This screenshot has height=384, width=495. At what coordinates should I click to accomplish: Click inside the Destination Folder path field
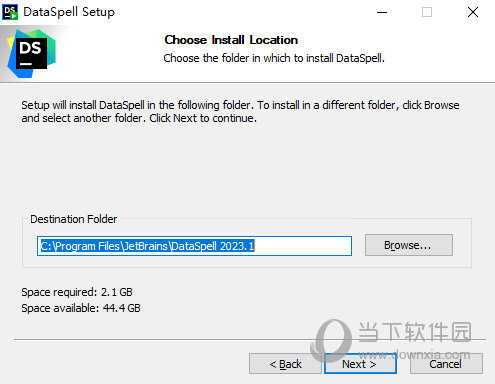tap(194, 246)
